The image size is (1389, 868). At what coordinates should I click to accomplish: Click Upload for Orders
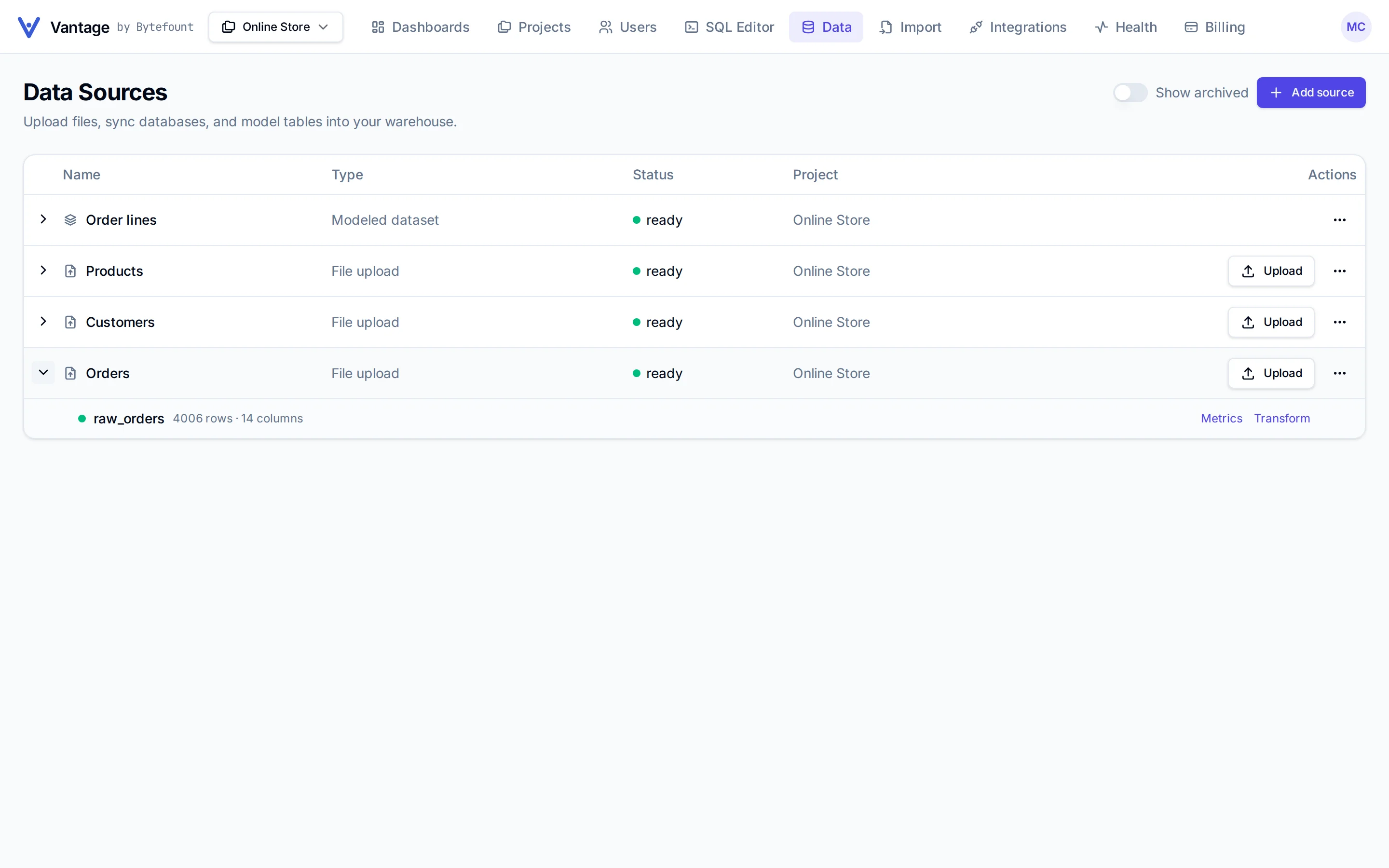[1271, 373]
